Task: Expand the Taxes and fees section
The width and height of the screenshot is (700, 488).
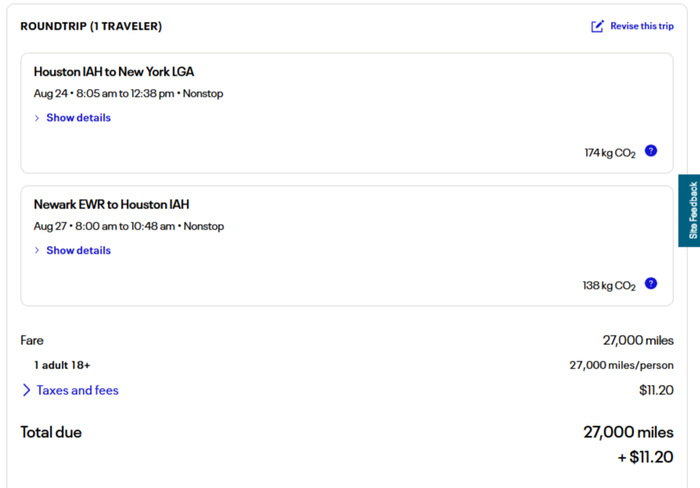Action: coord(77,390)
